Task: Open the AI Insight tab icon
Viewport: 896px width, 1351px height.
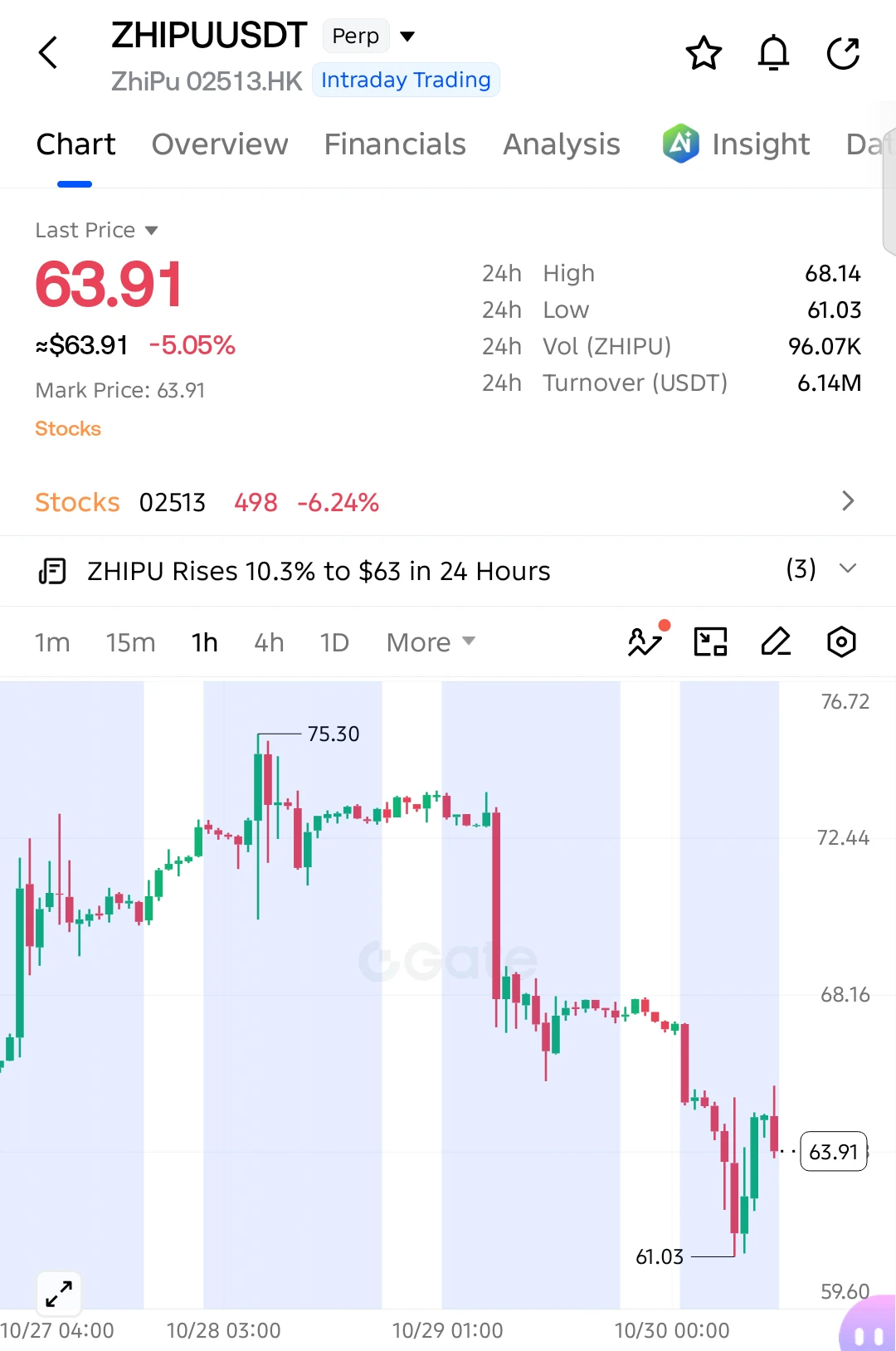Action: point(681,144)
